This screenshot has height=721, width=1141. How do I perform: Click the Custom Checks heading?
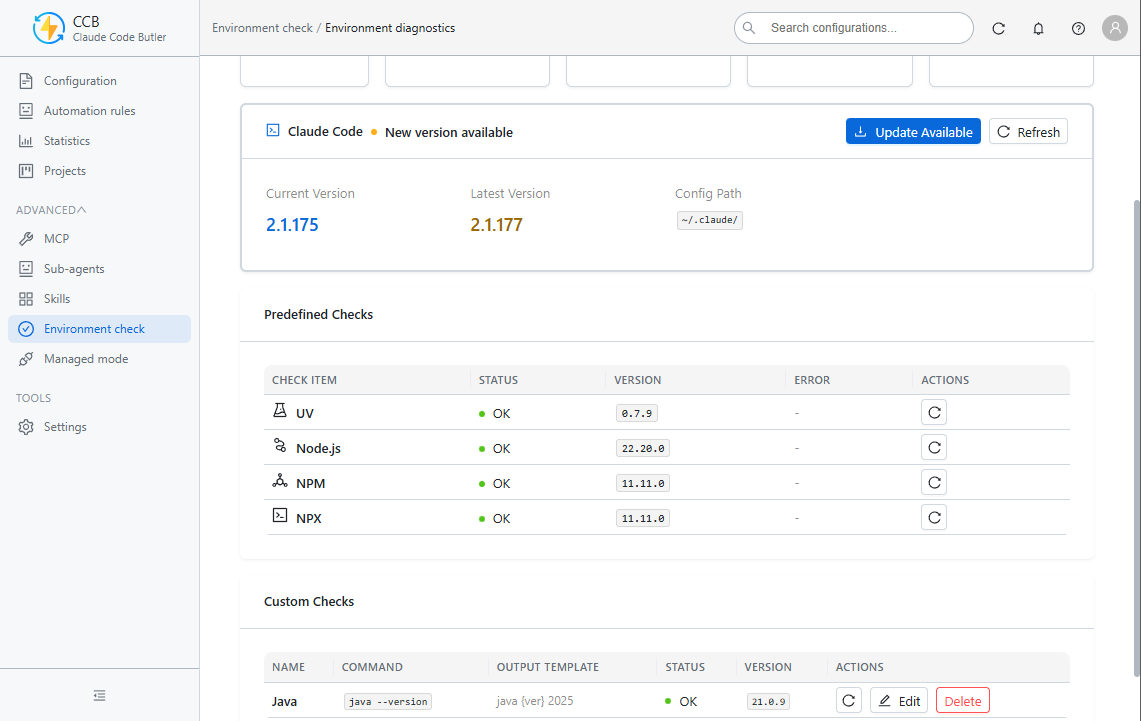[309, 602]
